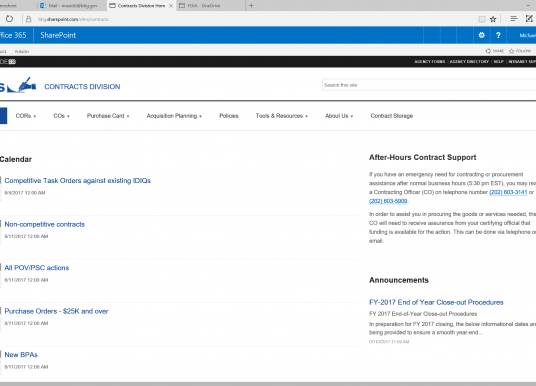Click the blue home navigation block
This screenshot has height=386, width=536.
pyautogui.click(x=3, y=116)
